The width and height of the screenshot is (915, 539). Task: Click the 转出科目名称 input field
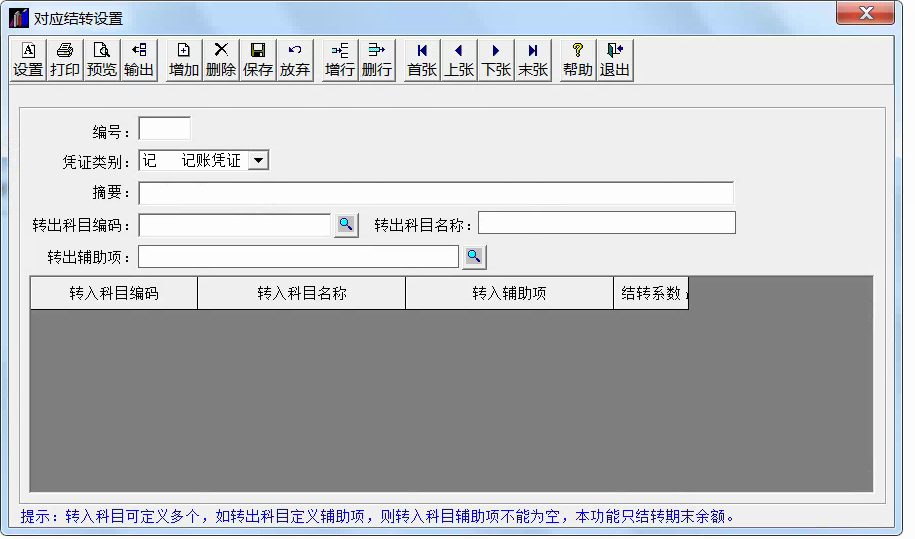607,223
